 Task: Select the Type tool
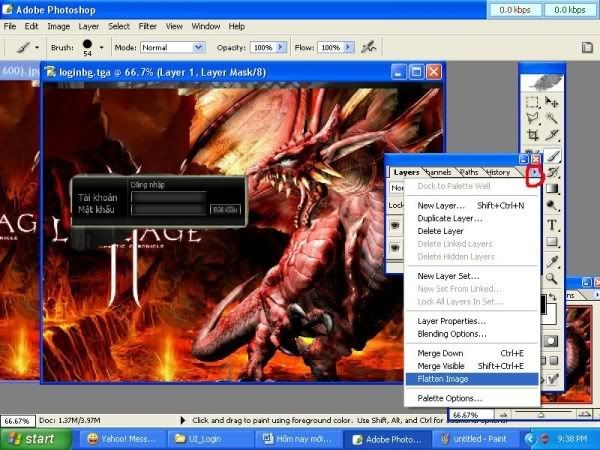click(x=552, y=225)
